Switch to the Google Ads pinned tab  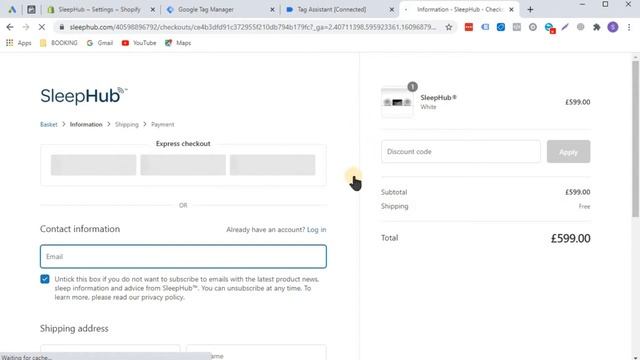click(x=12, y=9)
